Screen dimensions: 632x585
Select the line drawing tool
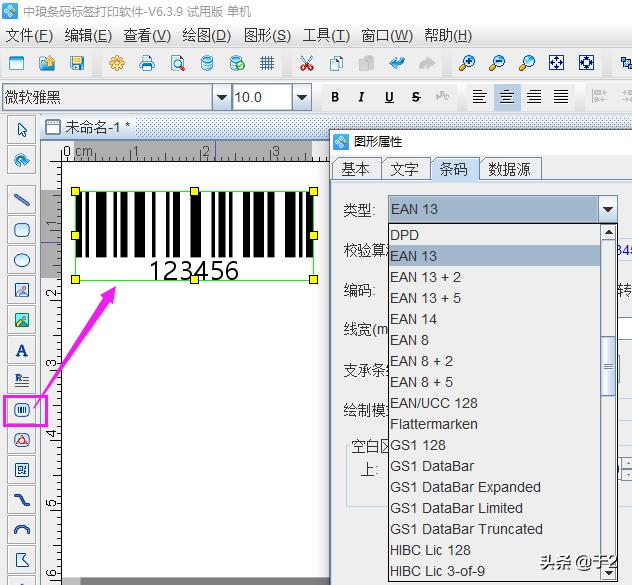coord(22,200)
